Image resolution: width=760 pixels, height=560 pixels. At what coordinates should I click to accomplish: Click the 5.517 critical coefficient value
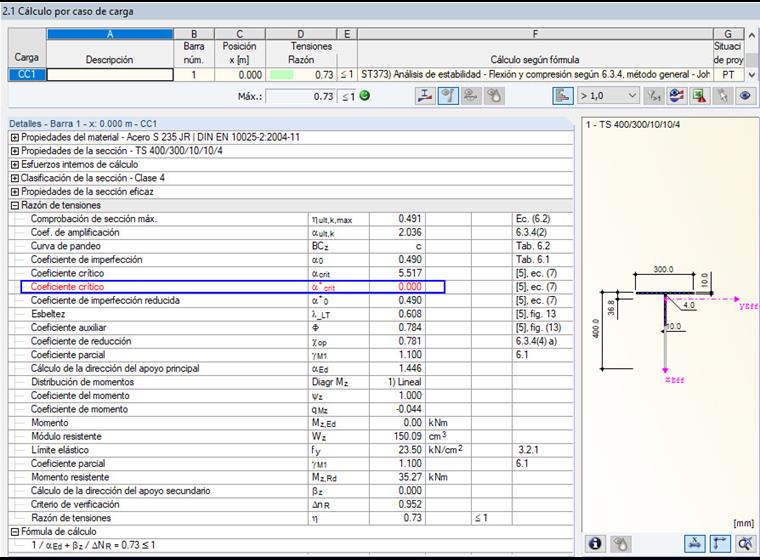click(x=410, y=273)
